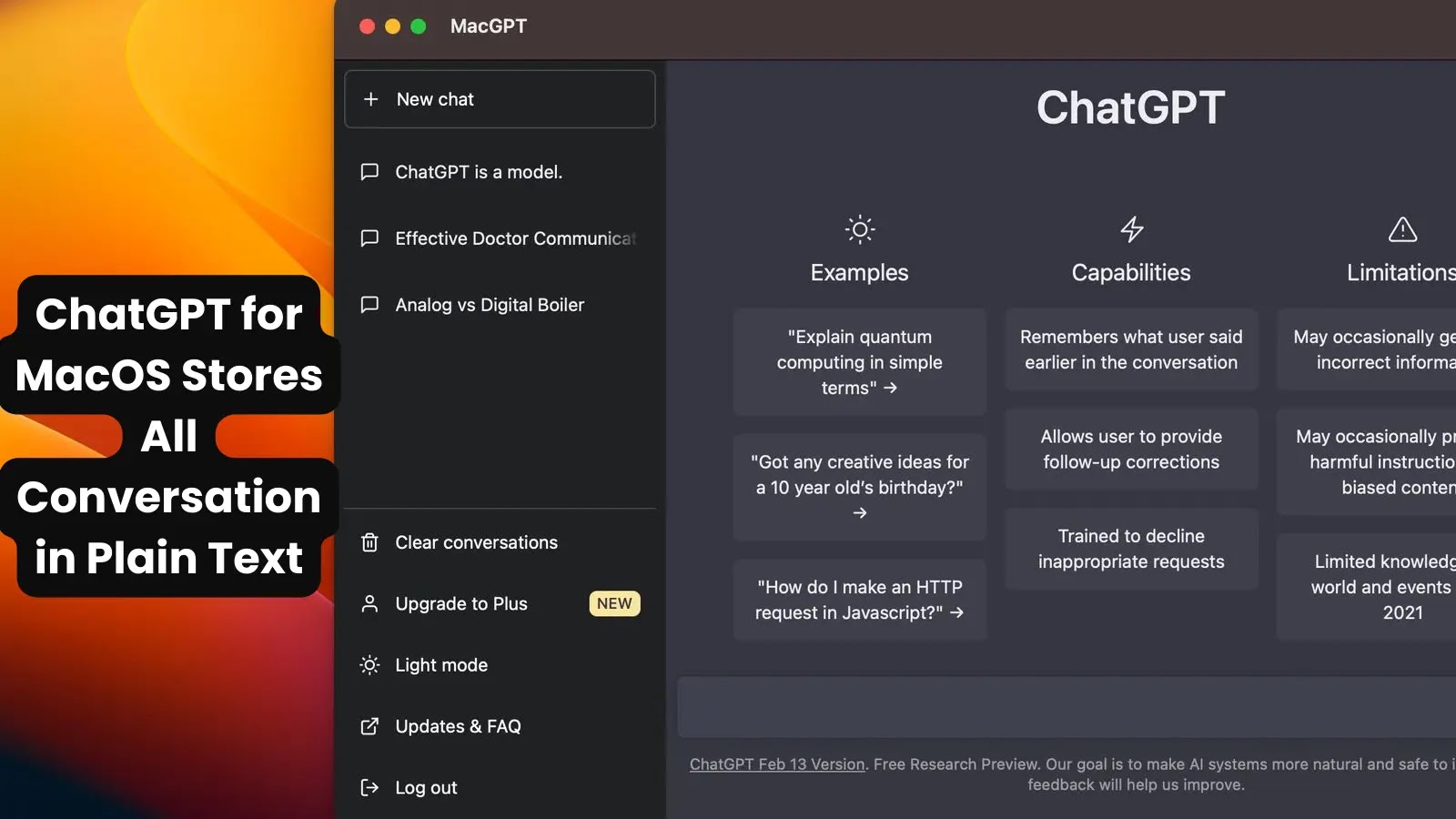Use the '10 year old's birthday' example prompt
Image resolution: width=1456 pixels, height=819 pixels.
860,488
